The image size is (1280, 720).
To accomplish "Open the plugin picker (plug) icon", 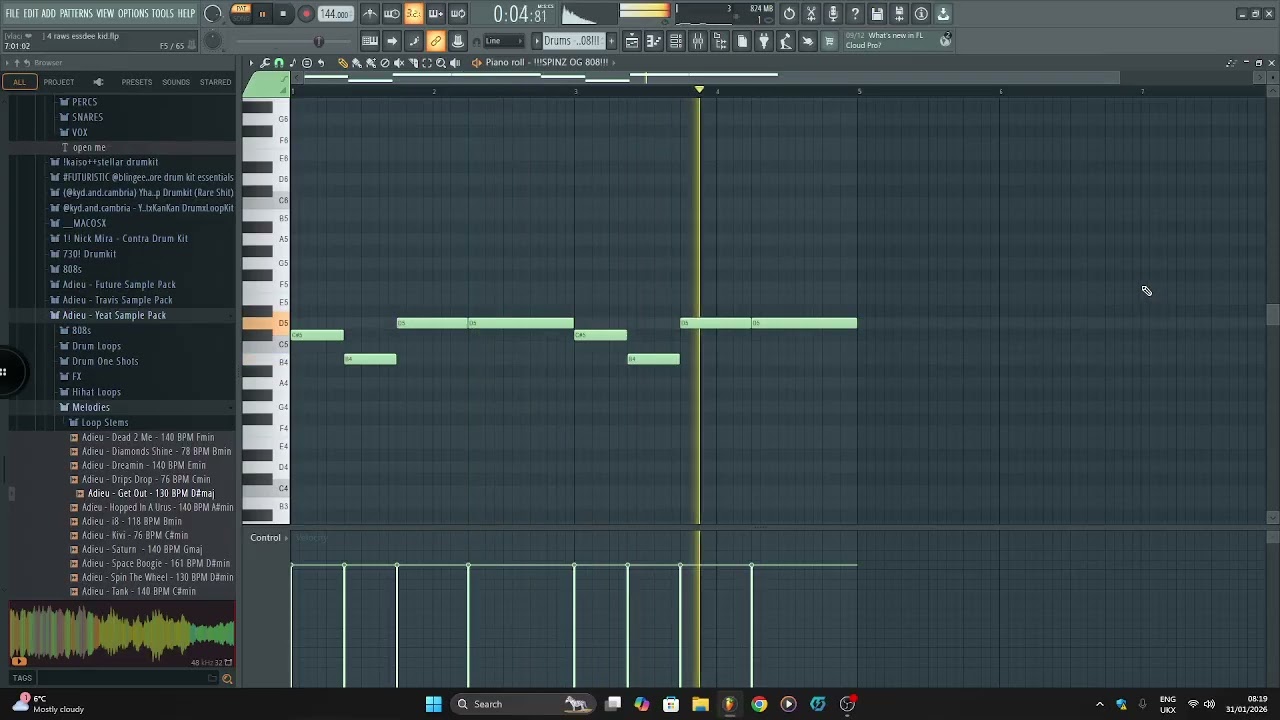I will 764,41.
